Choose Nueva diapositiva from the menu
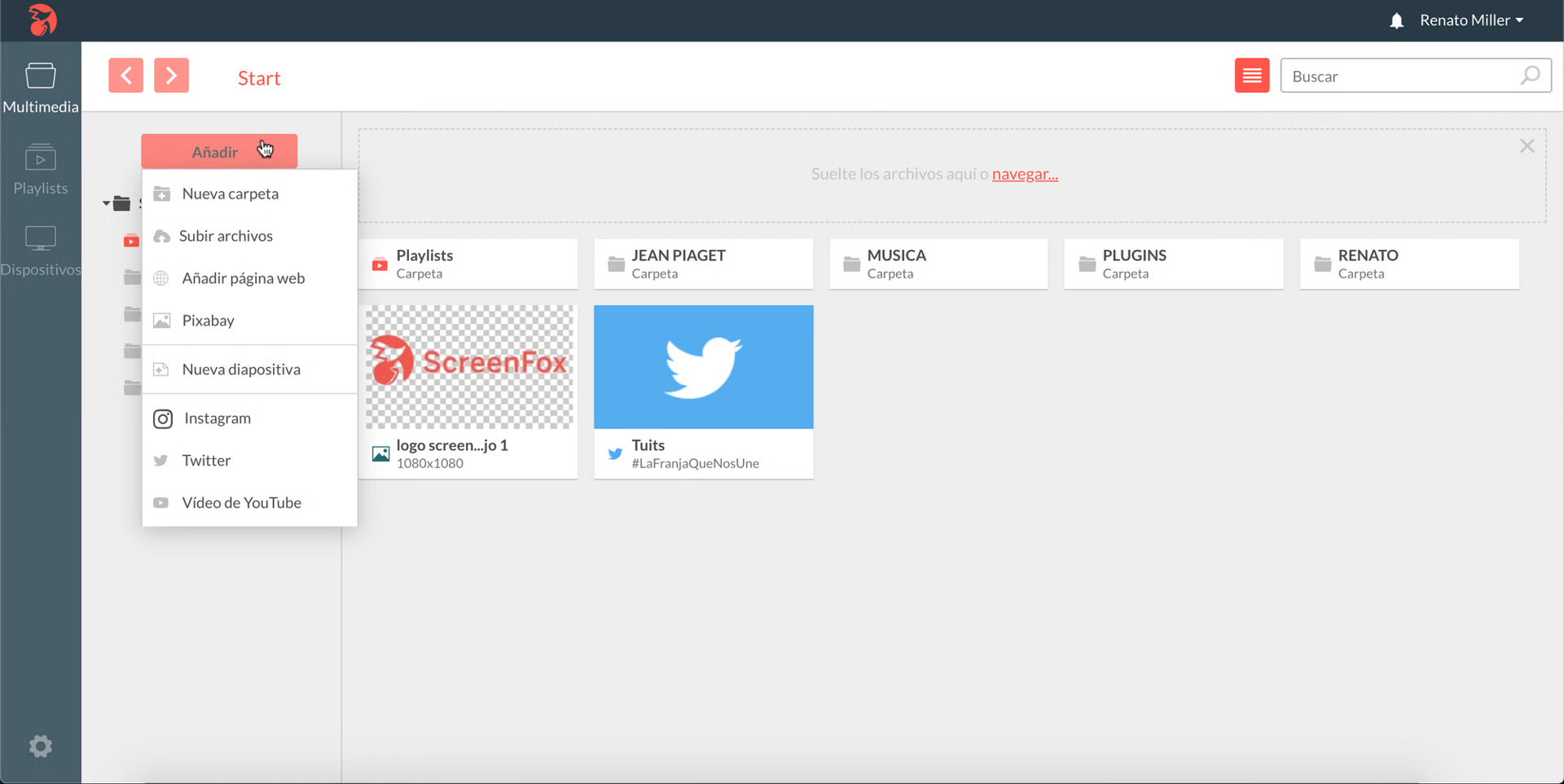 [249, 370]
